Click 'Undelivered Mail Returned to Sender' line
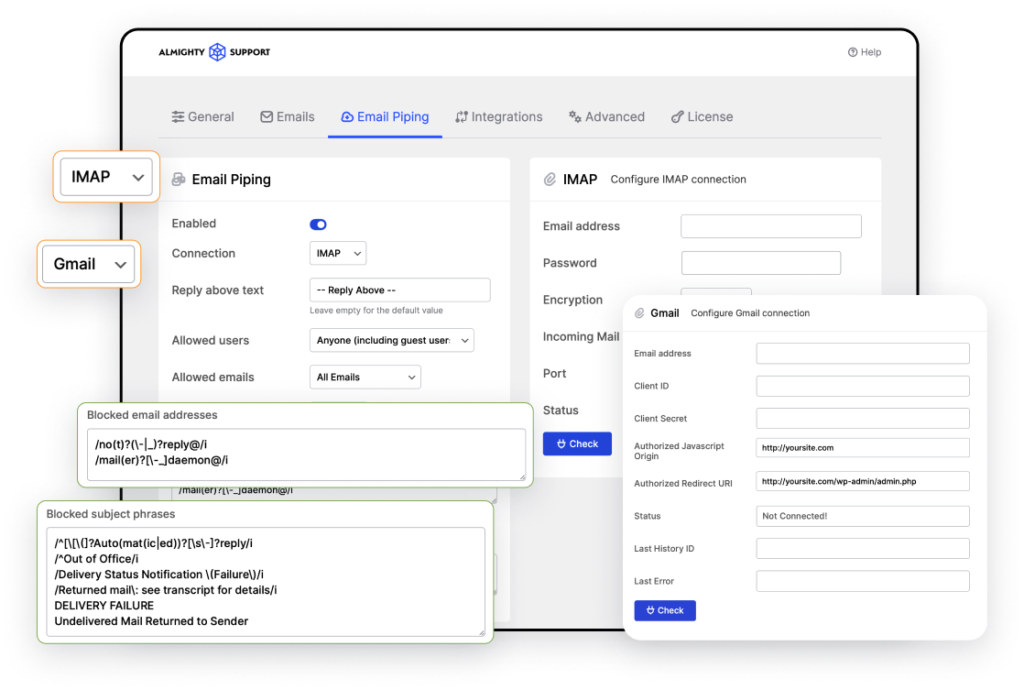The height and width of the screenshot is (690, 1024). tap(152, 621)
